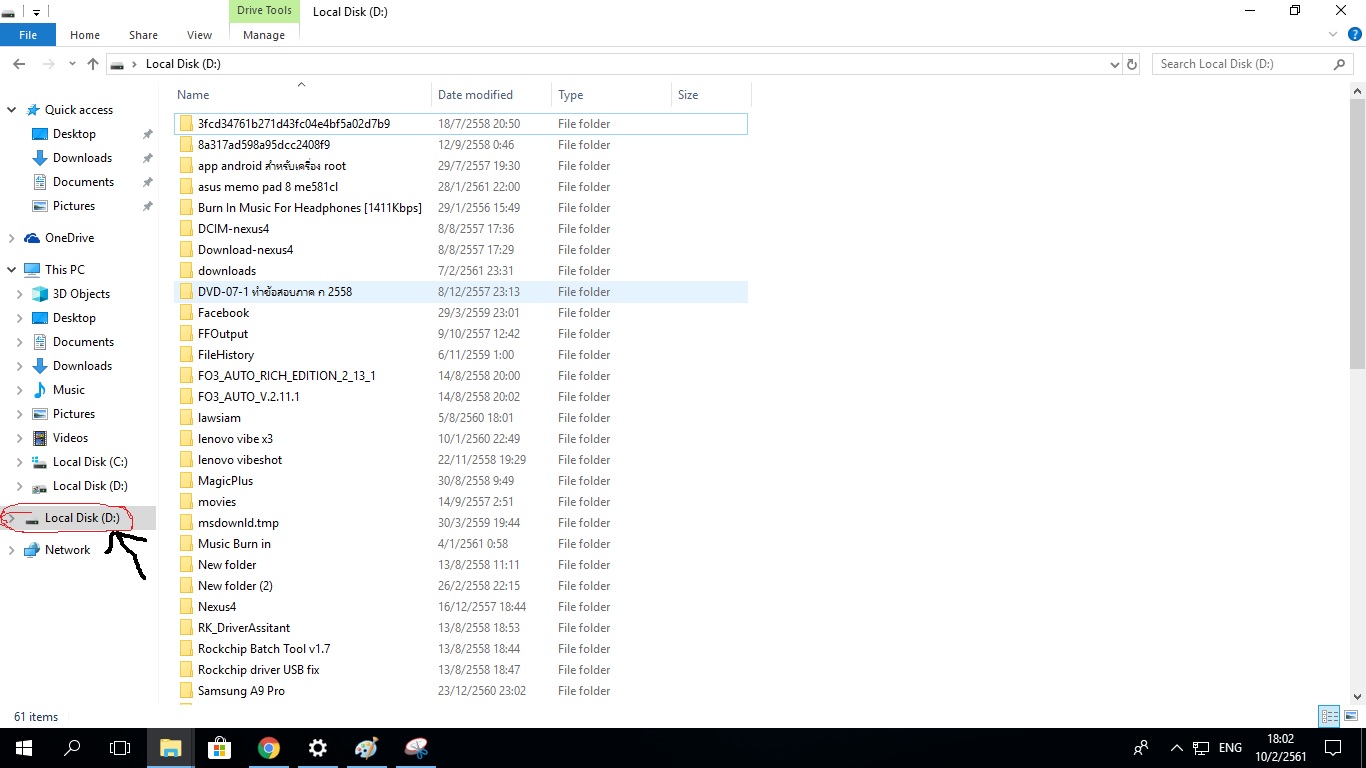Viewport: 1366px width, 768px height.
Task: Open the Windows Start menu
Action: [x=24, y=748]
